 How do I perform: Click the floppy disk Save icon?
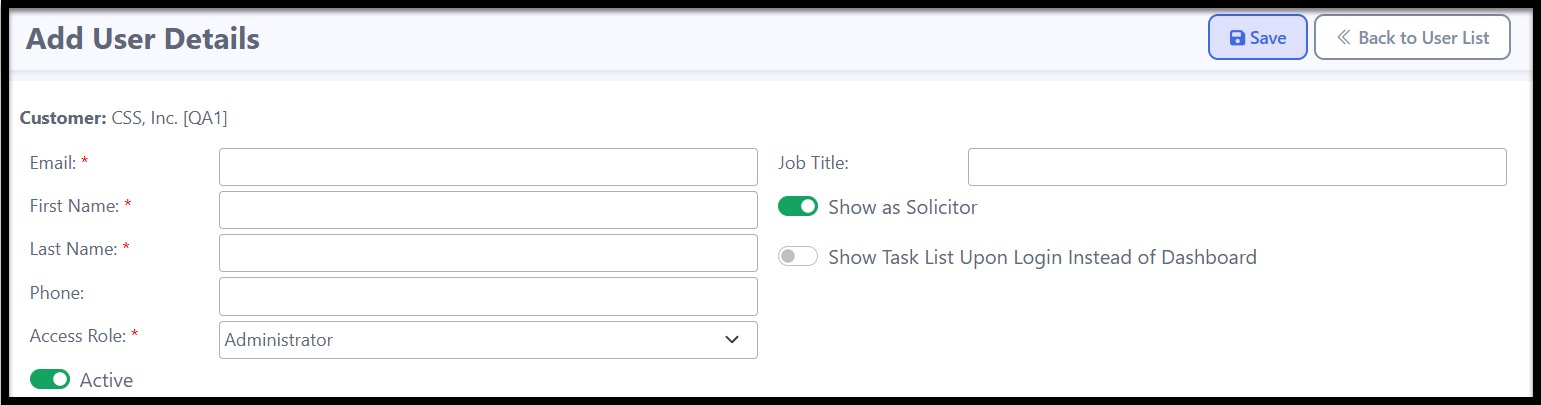(1237, 38)
